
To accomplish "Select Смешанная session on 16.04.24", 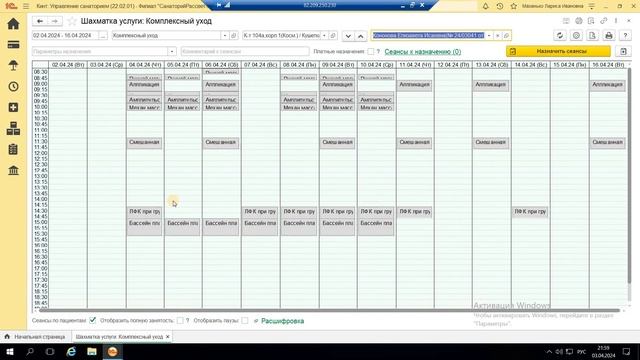I will [607, 143].
